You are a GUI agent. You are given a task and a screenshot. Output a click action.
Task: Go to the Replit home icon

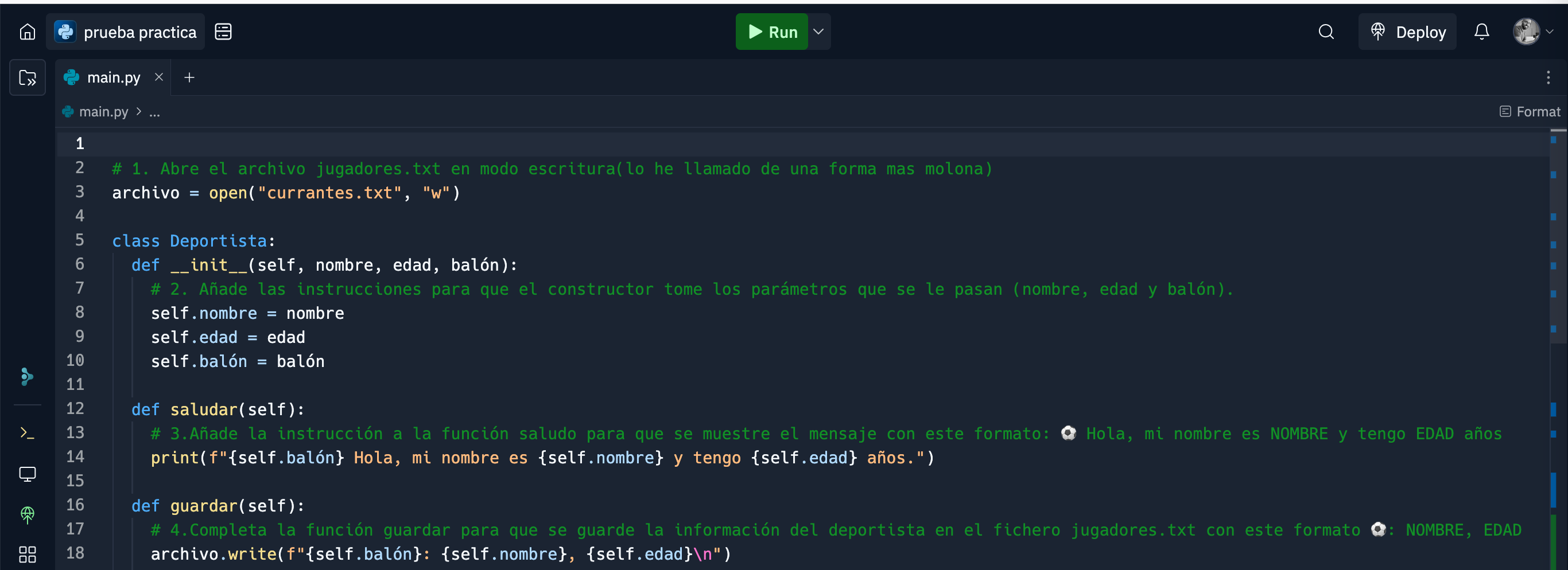click(x=28, y=32)
